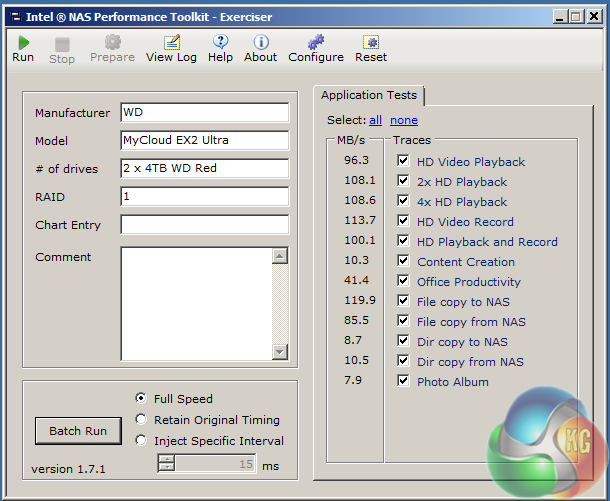This screenshot has width=610, height=501.
Task: Select the Retain Original Timing option
Action: (141, 420)
